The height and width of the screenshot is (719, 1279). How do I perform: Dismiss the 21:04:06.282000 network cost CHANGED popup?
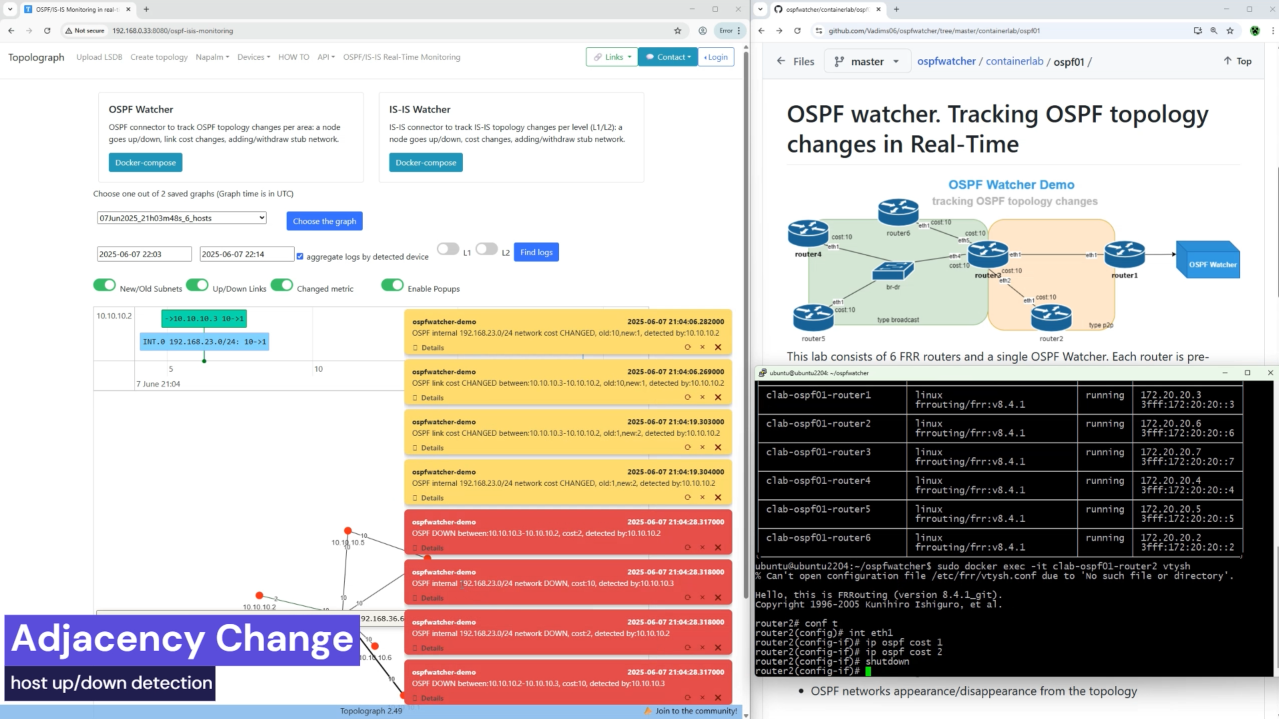pos(717,347)
